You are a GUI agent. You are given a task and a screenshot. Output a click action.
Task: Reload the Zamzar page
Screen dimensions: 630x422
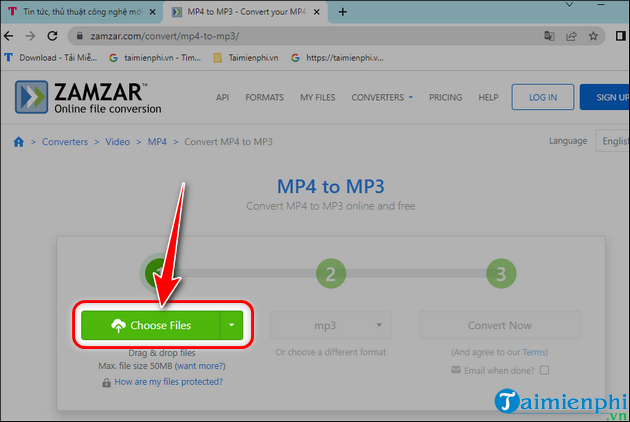[x=52, y=36]
